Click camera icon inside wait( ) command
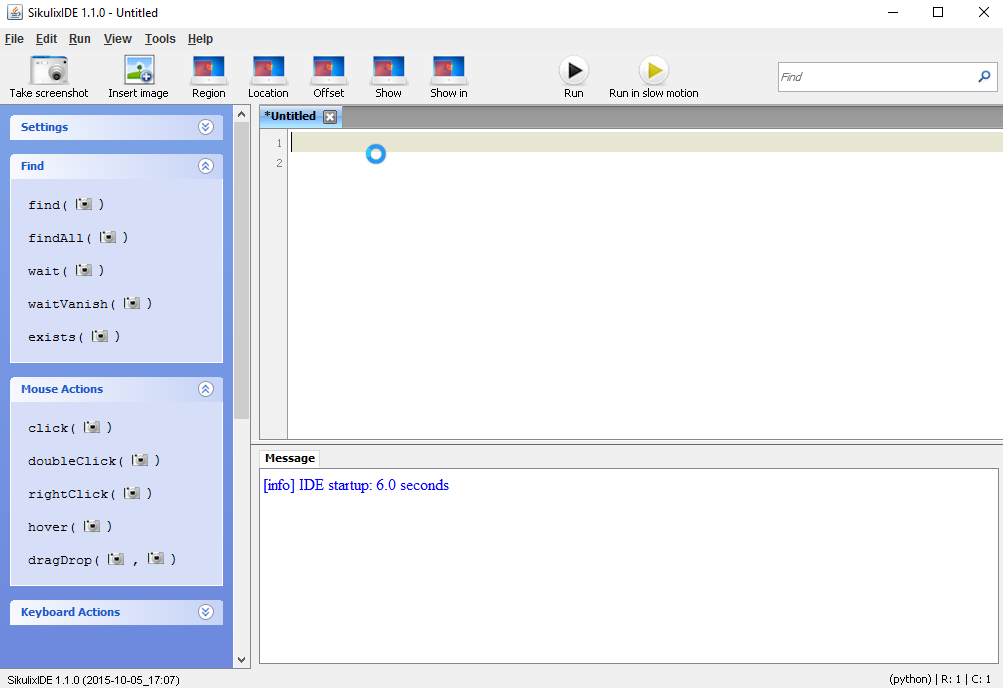Screen dimensions: 1003x688 tap(84, 270)
